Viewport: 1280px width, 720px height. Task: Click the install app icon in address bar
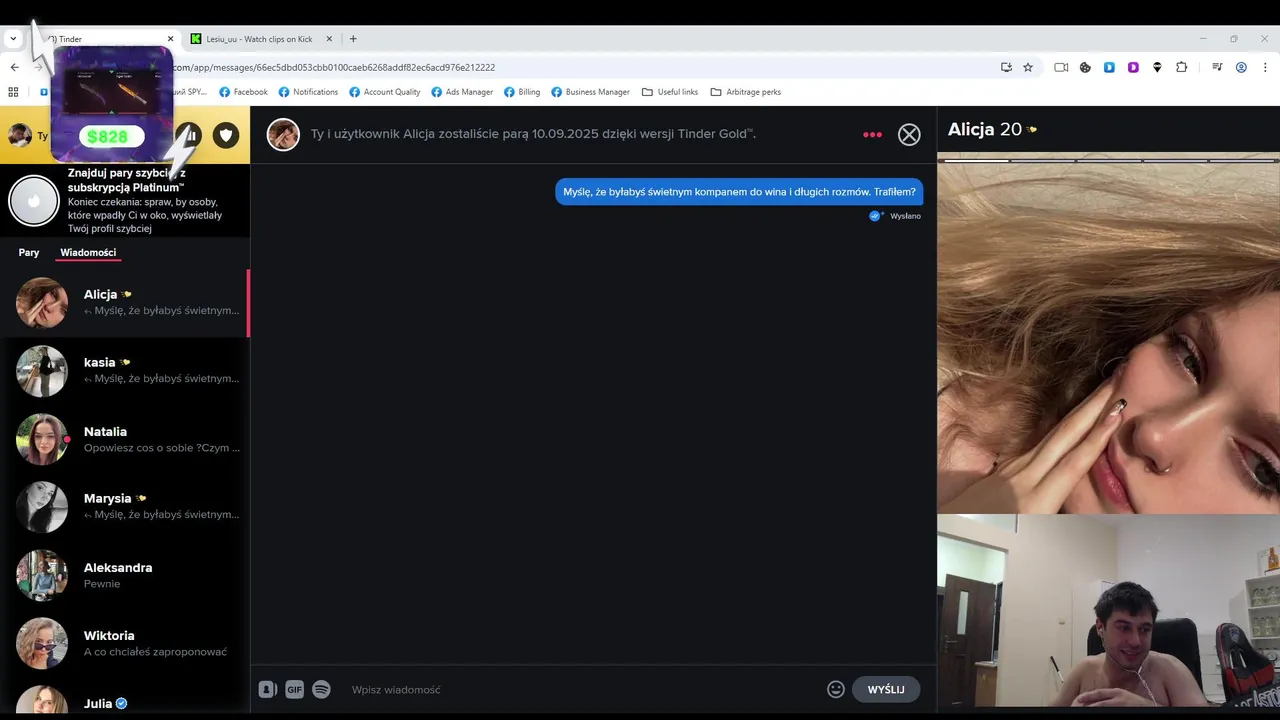(x=1006, y=67)
